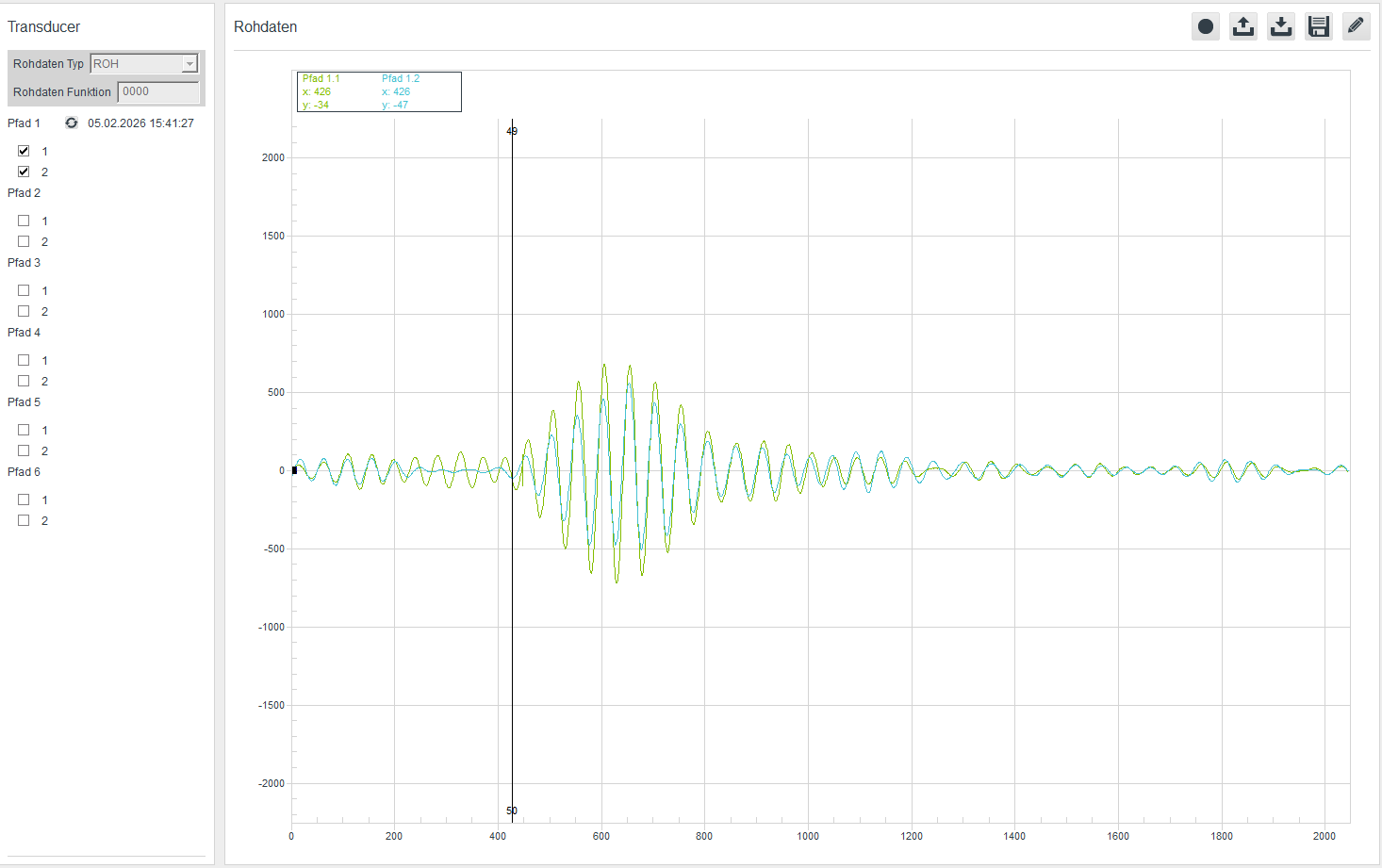Enable checkbox 1 under Pfad 6
The image size is (1382, 868).
[x=24, y=500]
